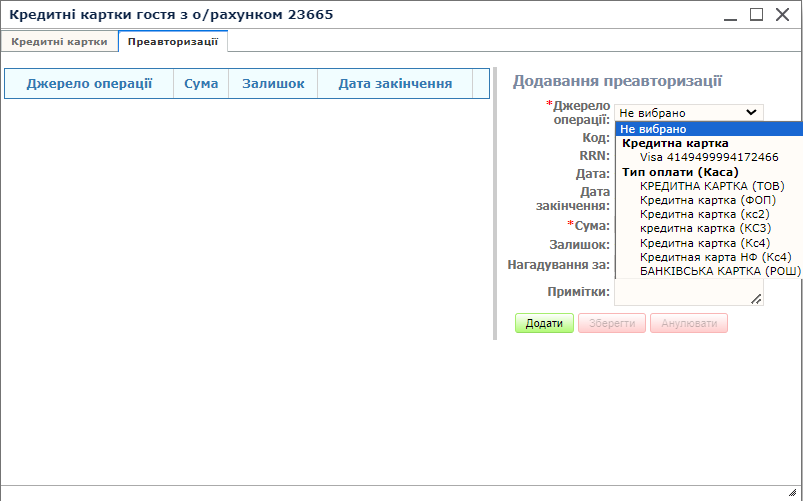Pick КРЕДИТНА КАРТКА (ТОВ) option
Viewport: 803px width, 501px height.
pos(712,186)
